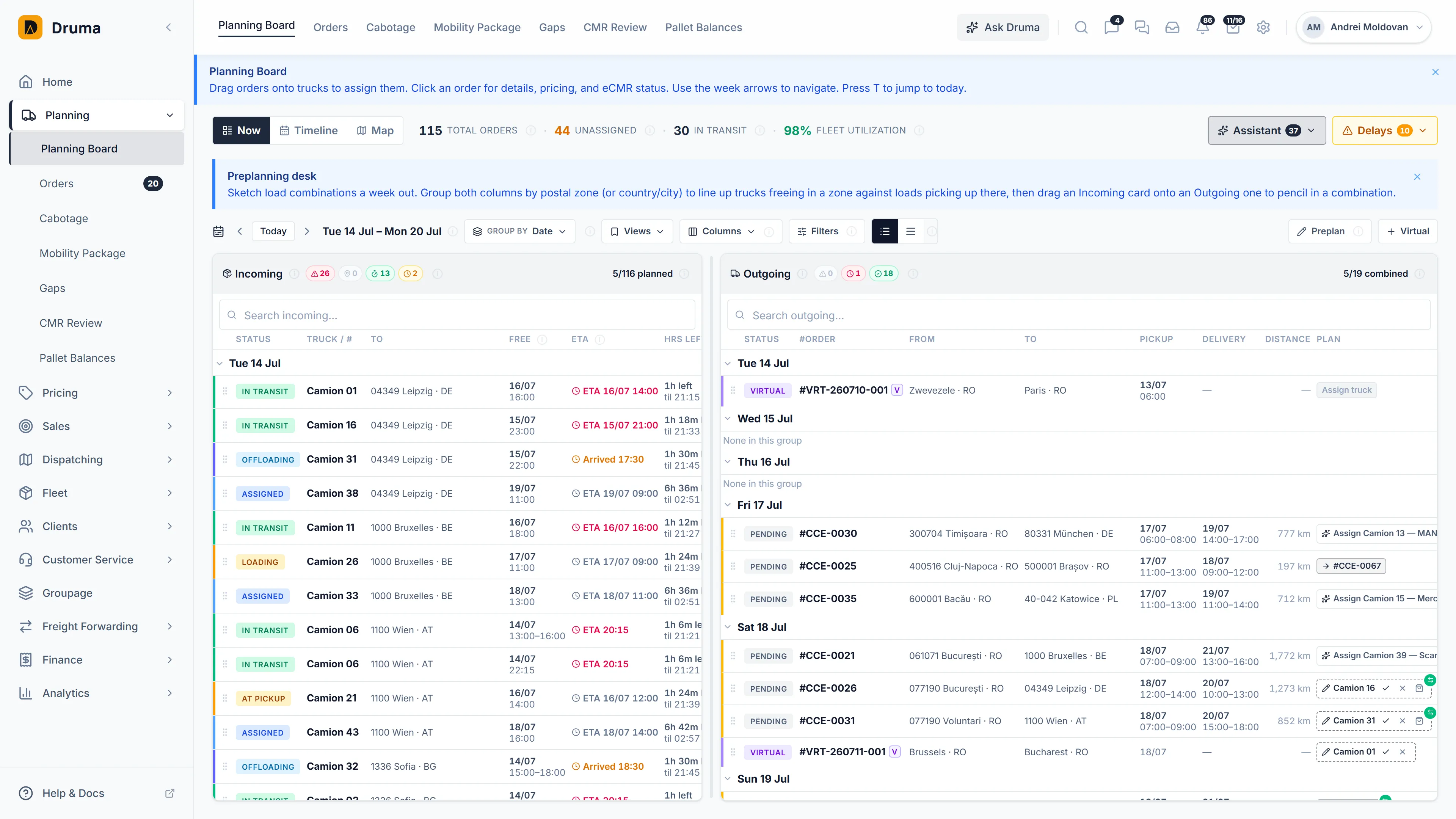Open the Delays 10 dropdown
Viewport: 1456px width, 819px height.
coord(1384,130)
